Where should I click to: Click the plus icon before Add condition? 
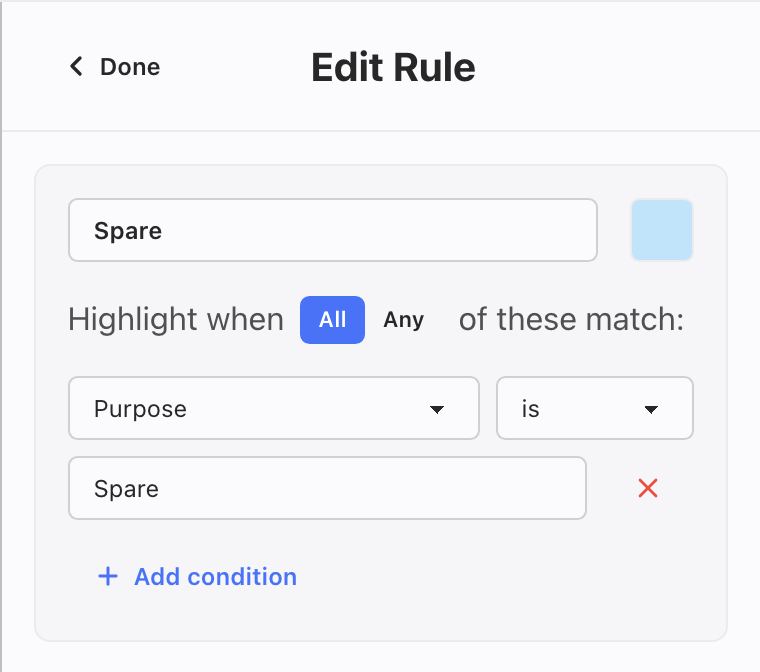tap(108, 577)
